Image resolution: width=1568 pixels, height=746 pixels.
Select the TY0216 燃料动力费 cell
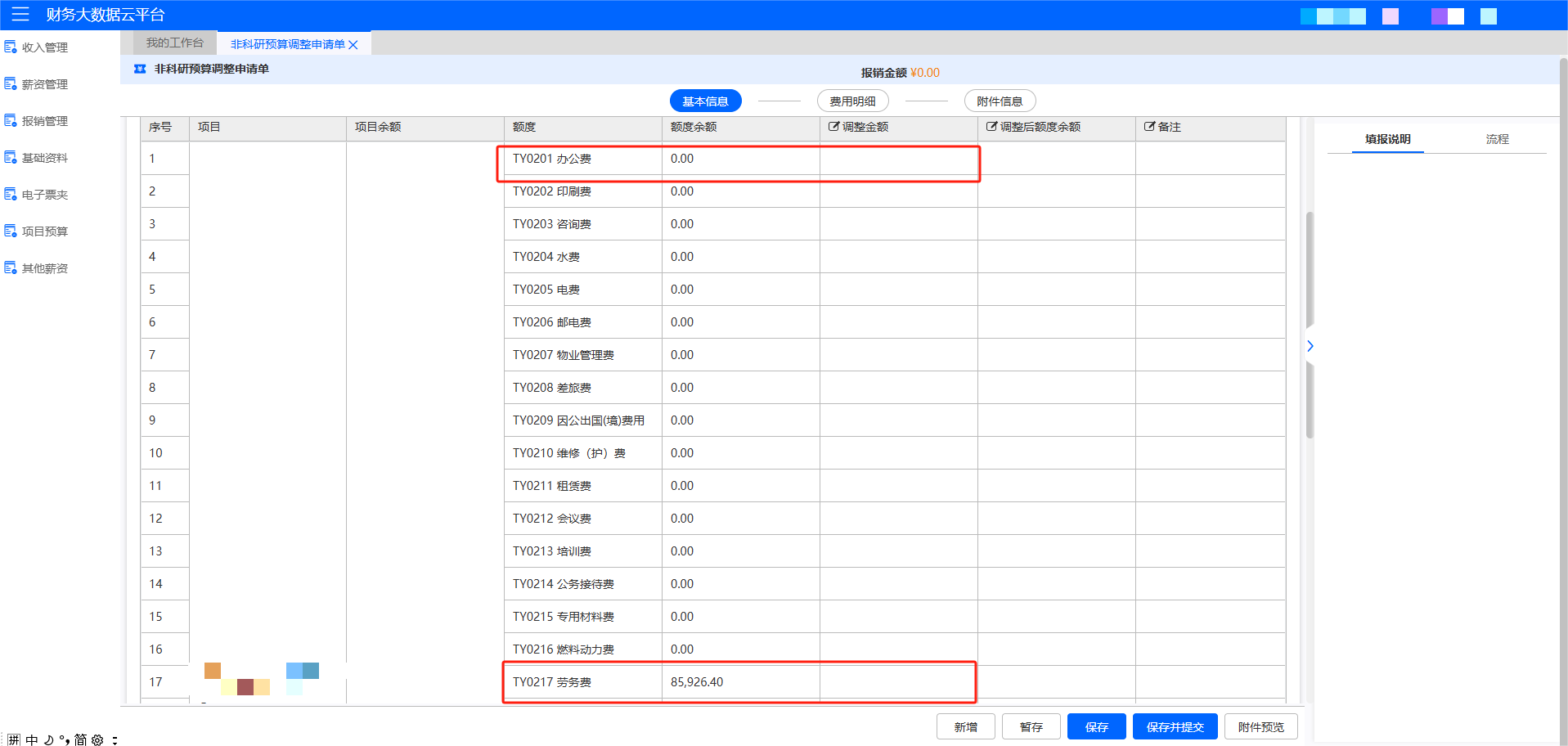click(582, 649)
